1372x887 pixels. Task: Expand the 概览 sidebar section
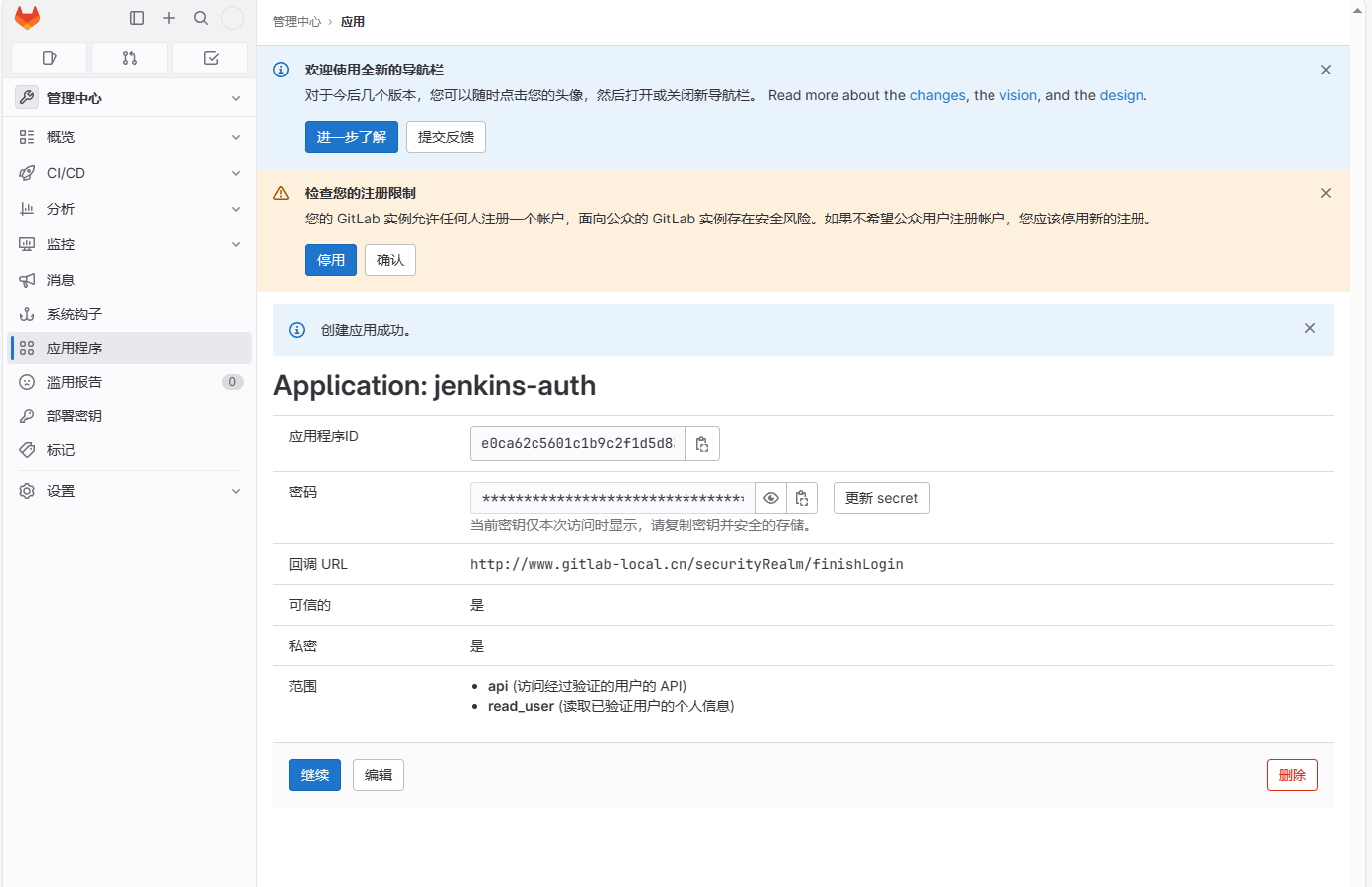pos(130,137)
